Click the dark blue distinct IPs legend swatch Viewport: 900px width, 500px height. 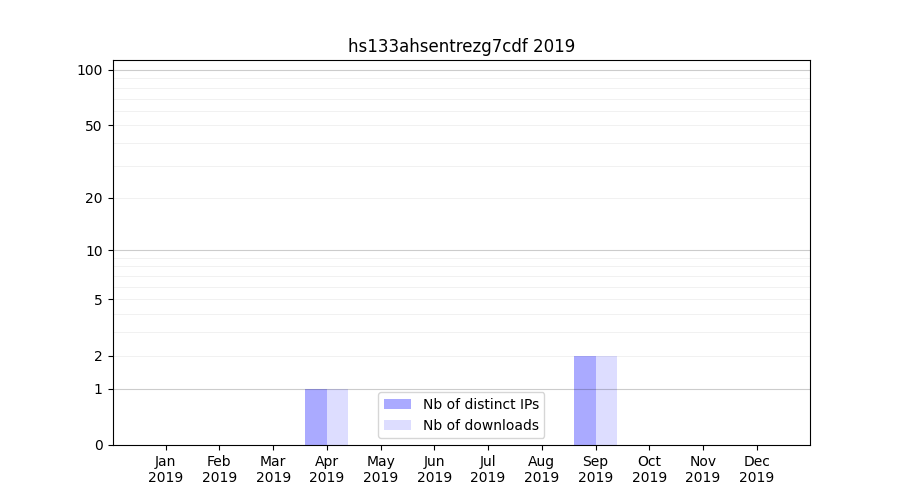[397, 404]
